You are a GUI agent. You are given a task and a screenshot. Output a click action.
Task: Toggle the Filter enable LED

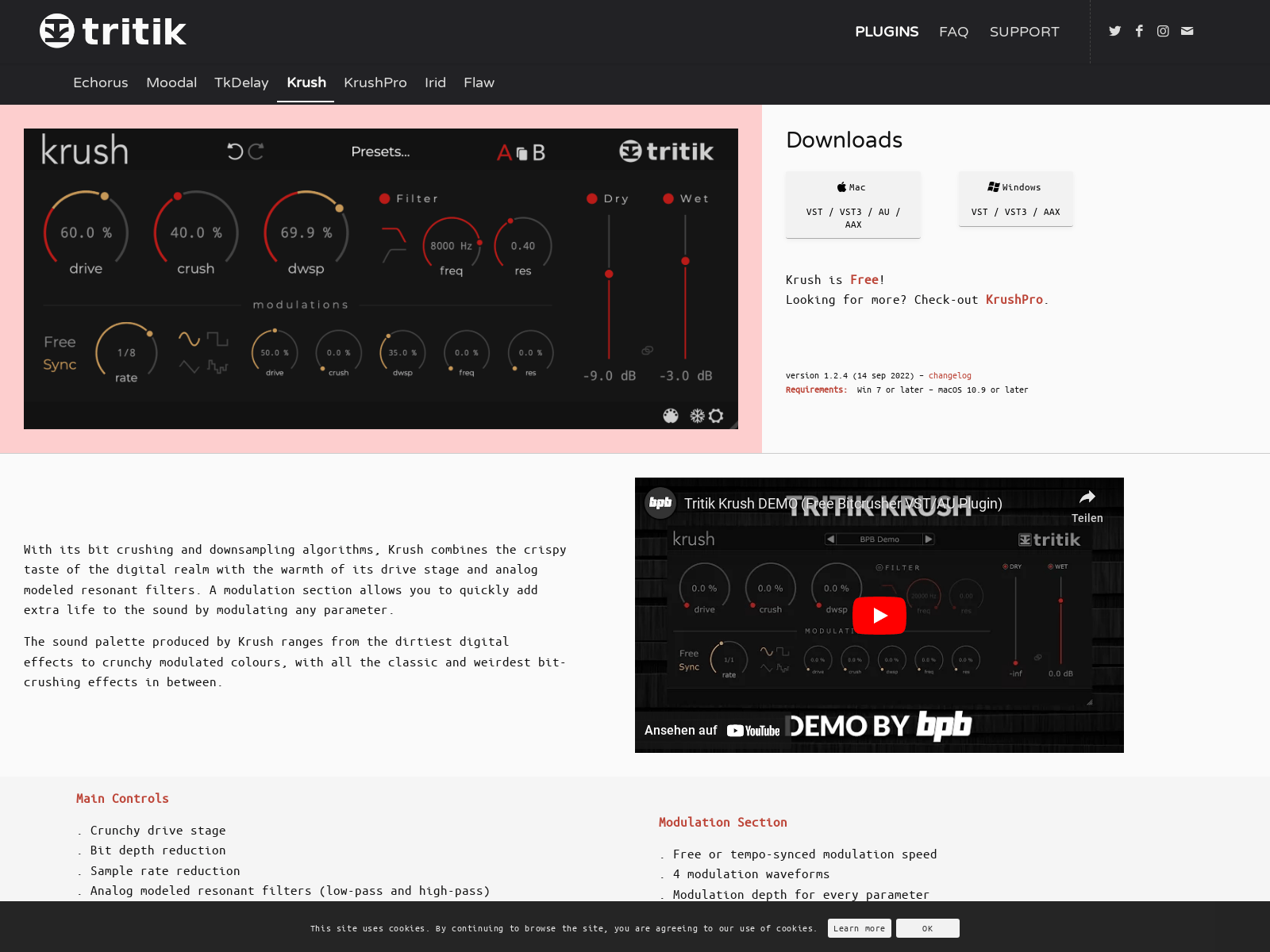(x=384, y=199)
